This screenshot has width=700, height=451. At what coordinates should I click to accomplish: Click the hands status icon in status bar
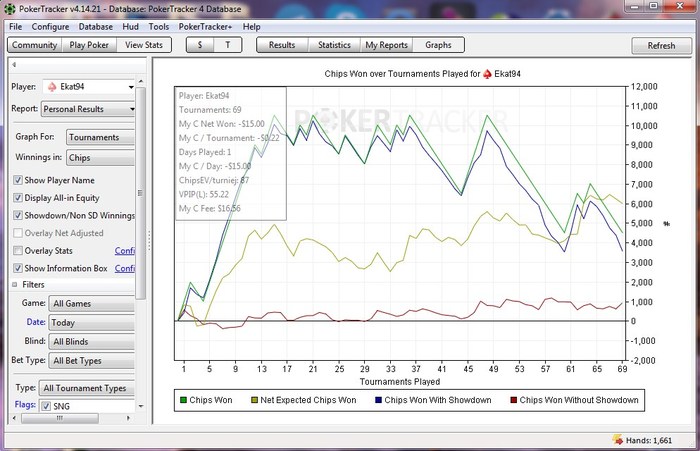pyautogui.click(x=618, y=440)
